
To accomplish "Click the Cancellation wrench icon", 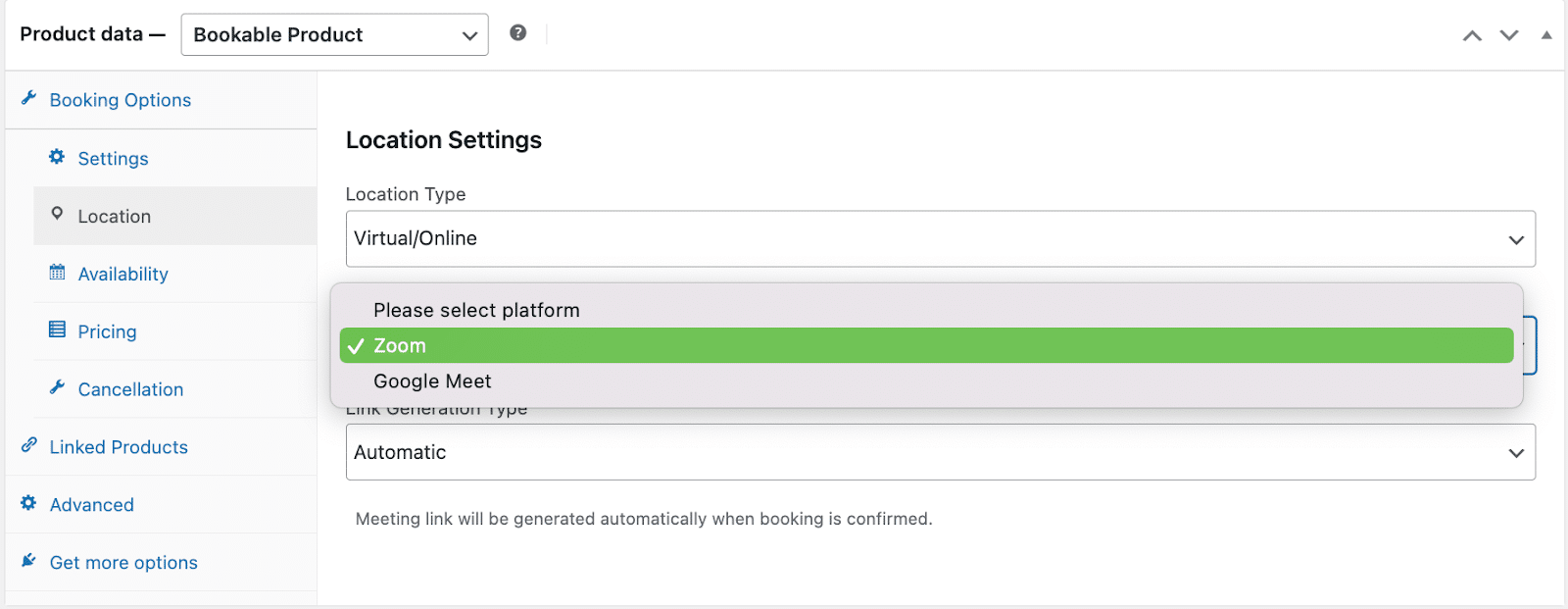I will pos(57,387).
